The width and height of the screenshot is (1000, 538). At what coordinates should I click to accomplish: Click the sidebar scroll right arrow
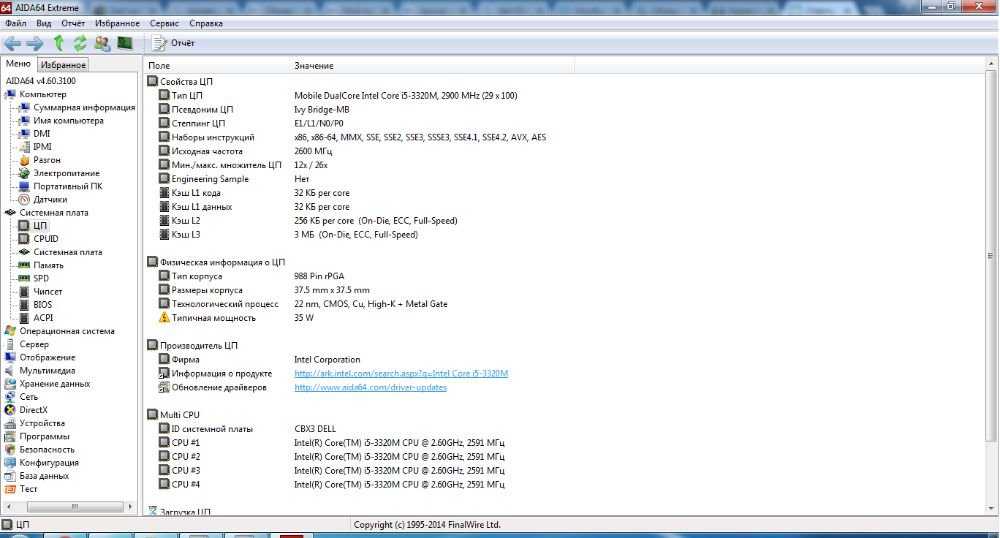point(130,507)
